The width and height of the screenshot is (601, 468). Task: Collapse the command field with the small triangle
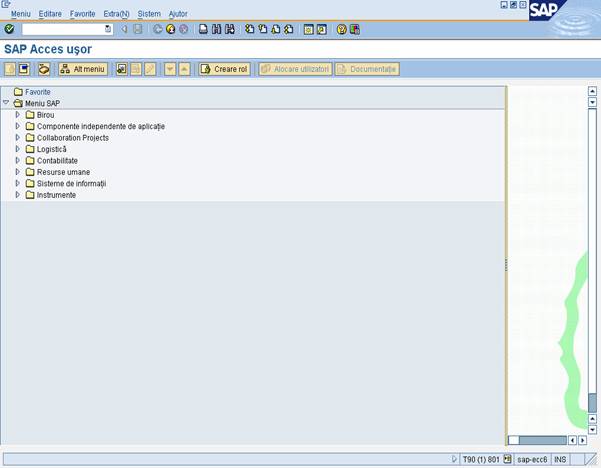(x=124, y=29)
